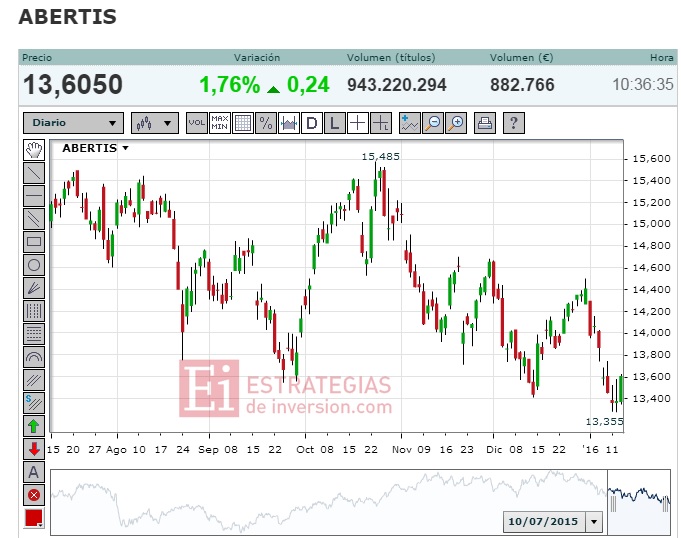The width and height of the screenshot is (681, 538).
Task: Click the Nov label on time axis
Action: (402, 449)
